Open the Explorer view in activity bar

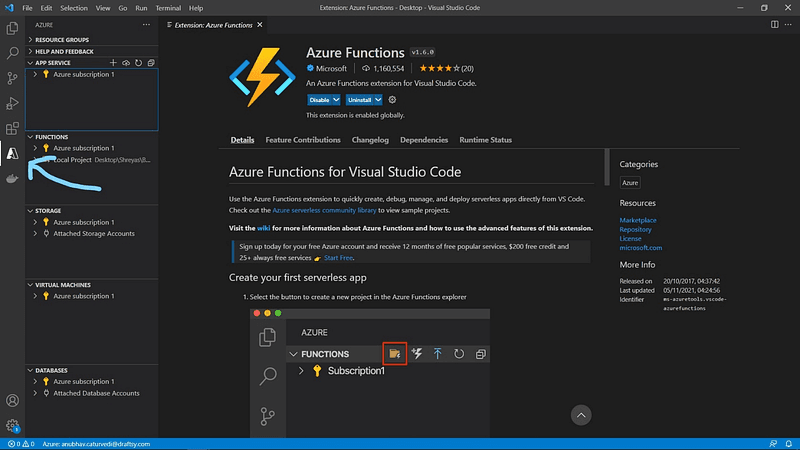(x=12, y=28)
